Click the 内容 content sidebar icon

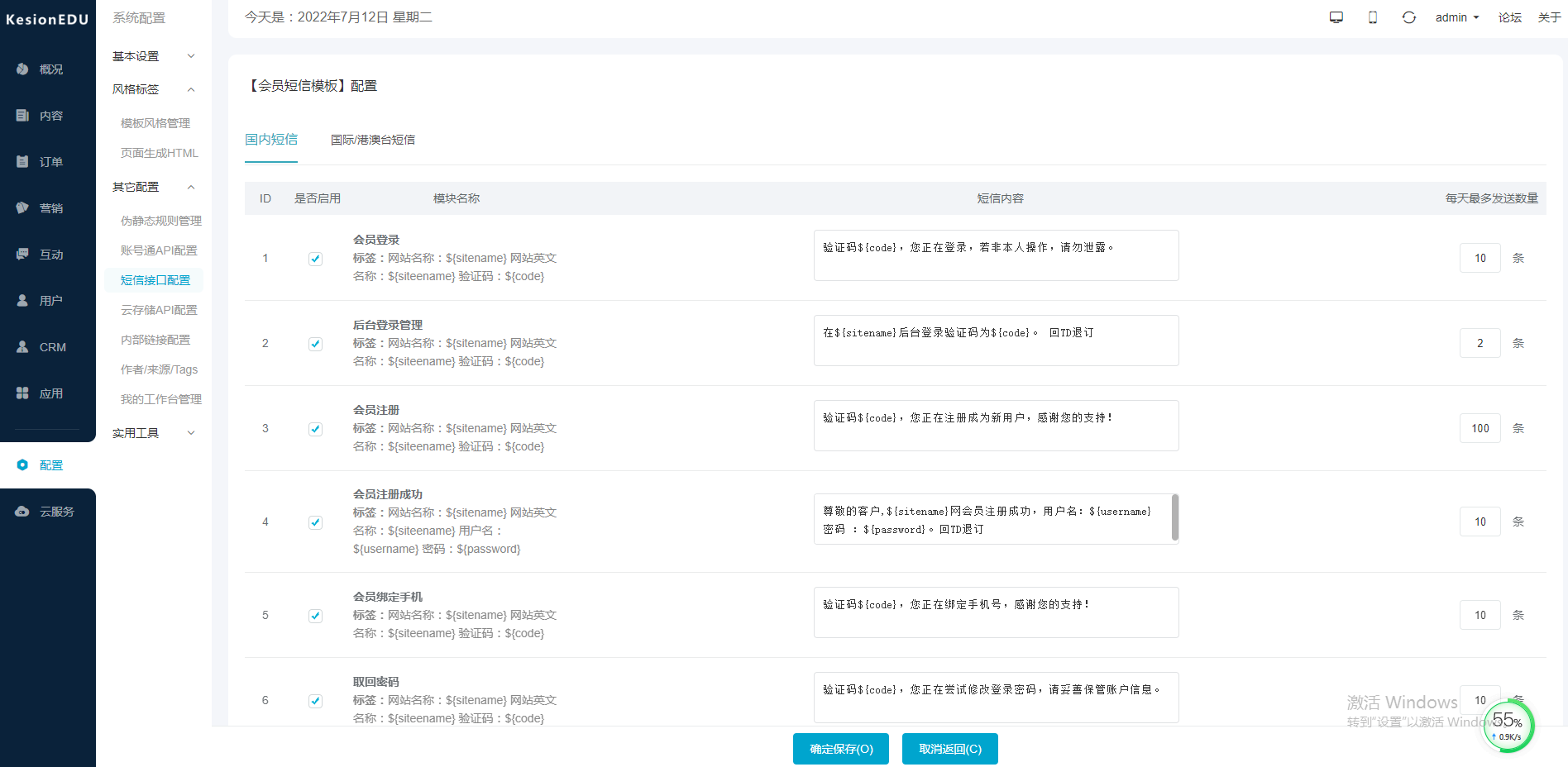point(23,116)
